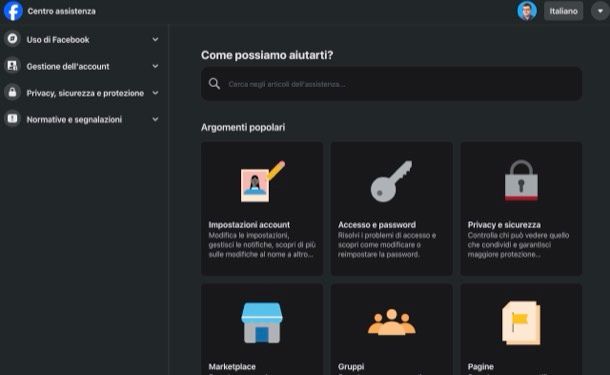Click the Privacy e sicurezza description text
This screenshot has height=375, width=610.
[518, 245]
